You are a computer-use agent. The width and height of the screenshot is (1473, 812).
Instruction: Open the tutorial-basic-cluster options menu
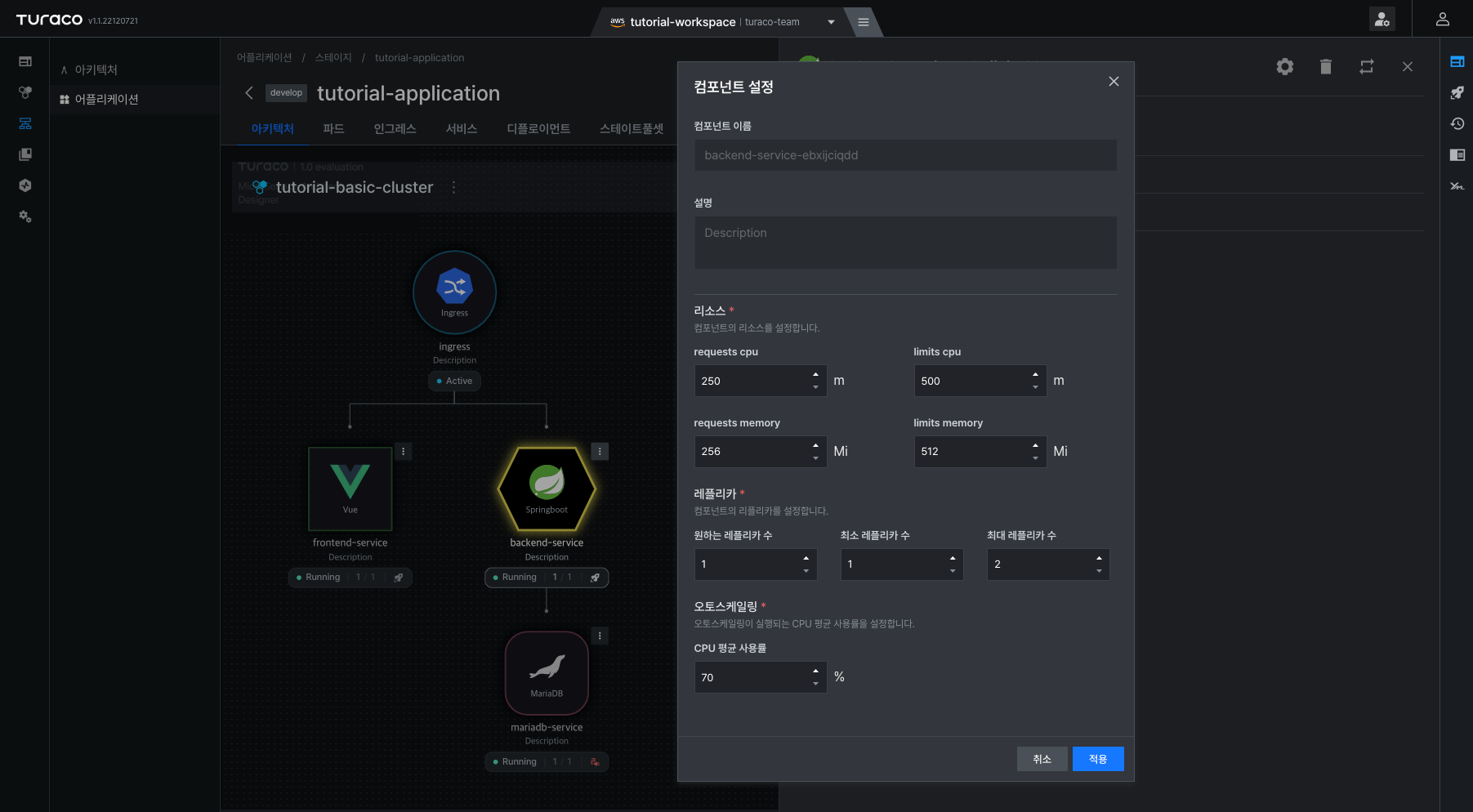coord(453,187)
